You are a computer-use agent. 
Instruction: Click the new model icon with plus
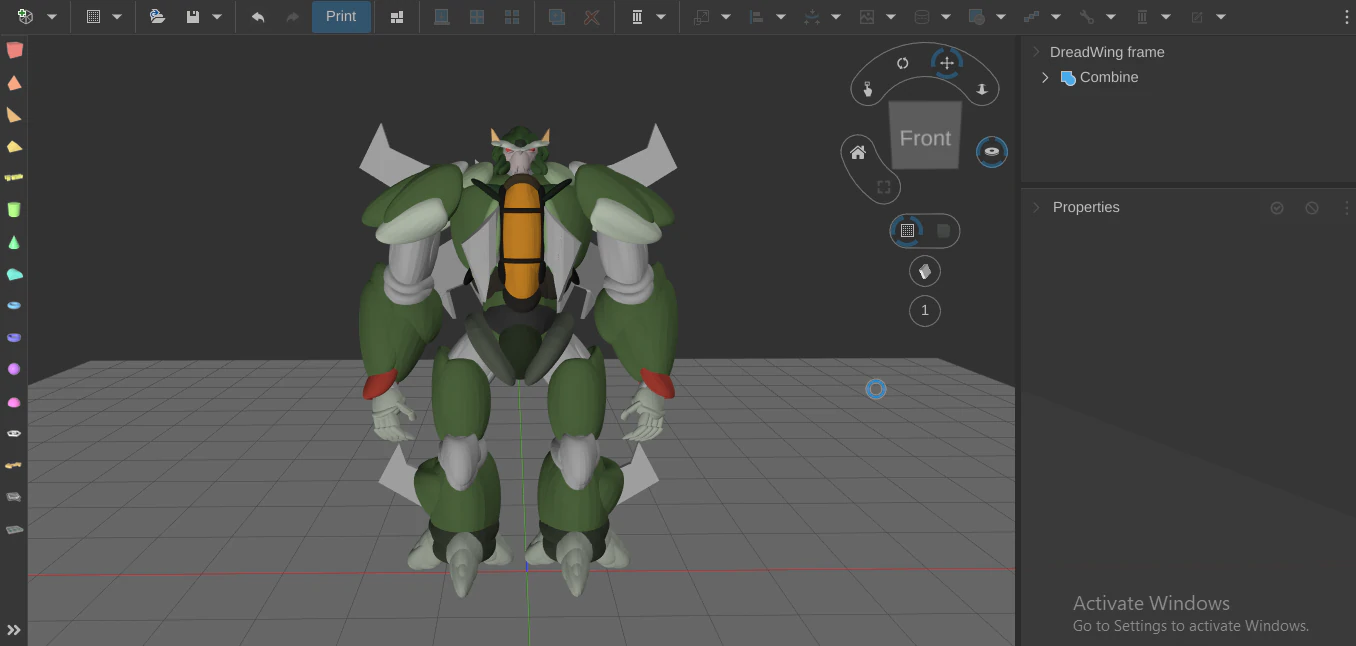[26, 17]
